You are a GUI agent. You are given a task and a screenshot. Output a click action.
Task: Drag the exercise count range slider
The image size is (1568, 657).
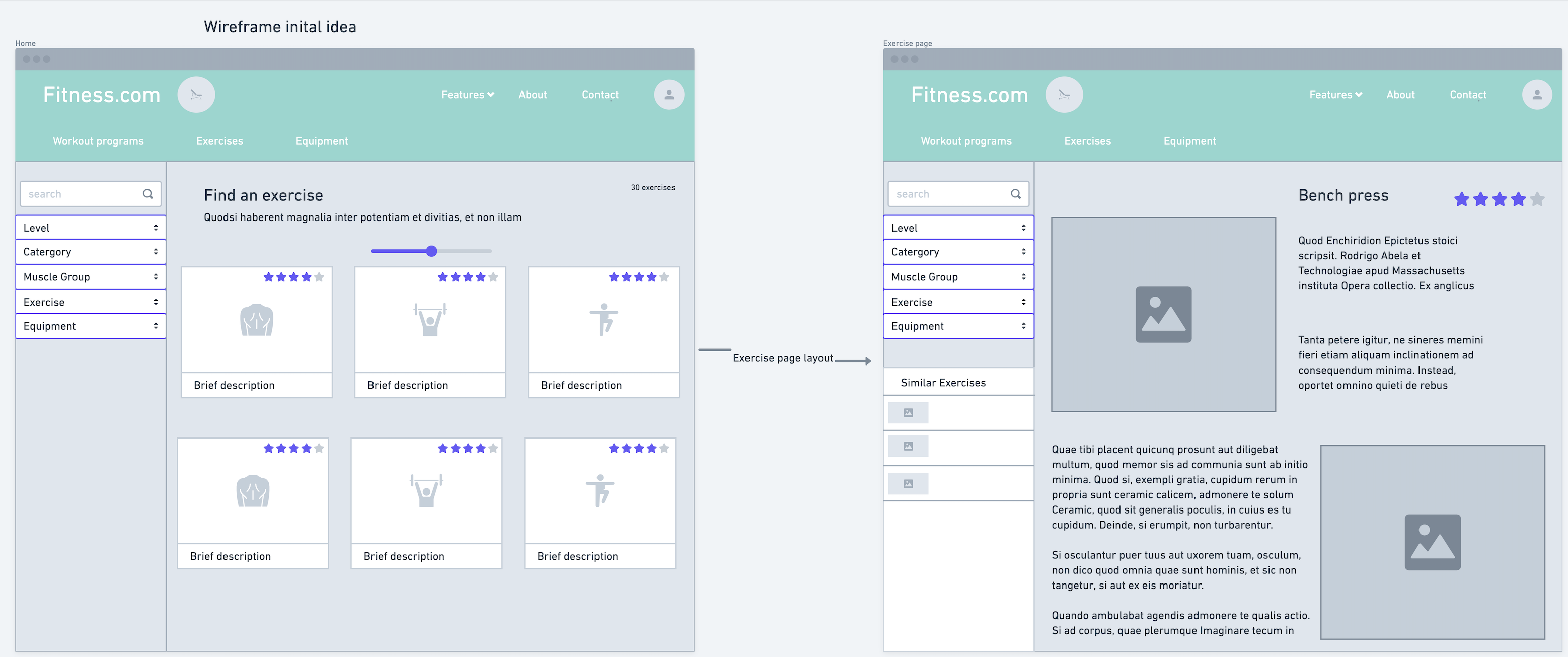click(x=432, y=250)
